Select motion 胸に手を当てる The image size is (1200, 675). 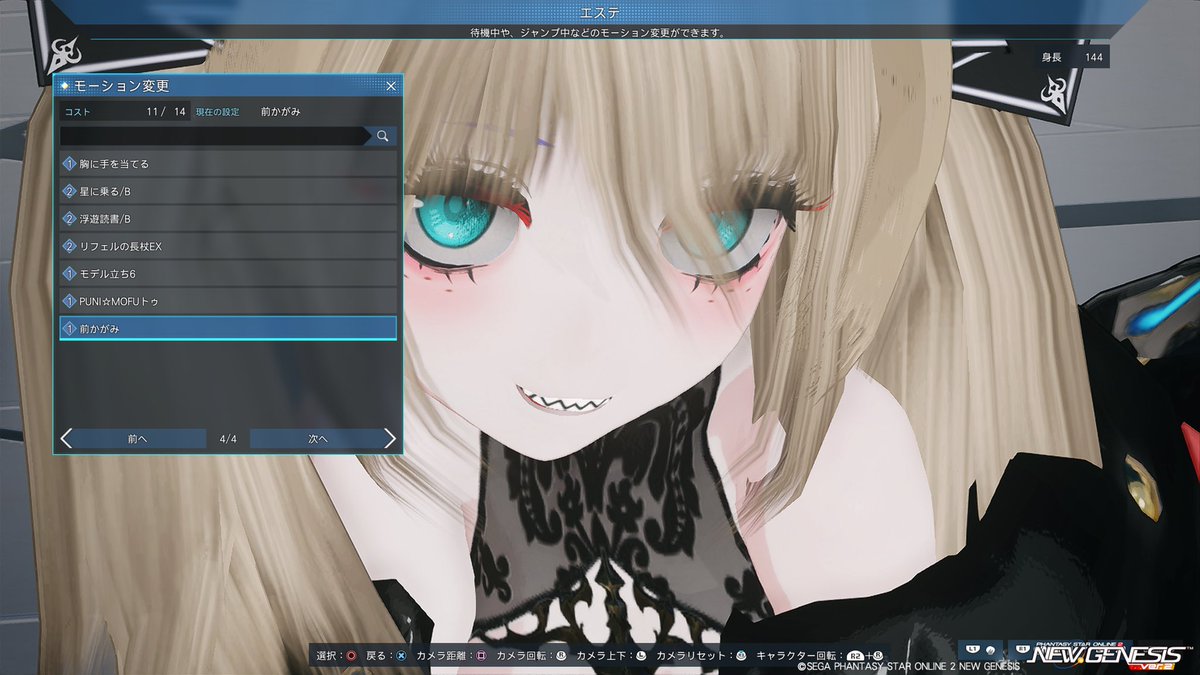point(228,164)
